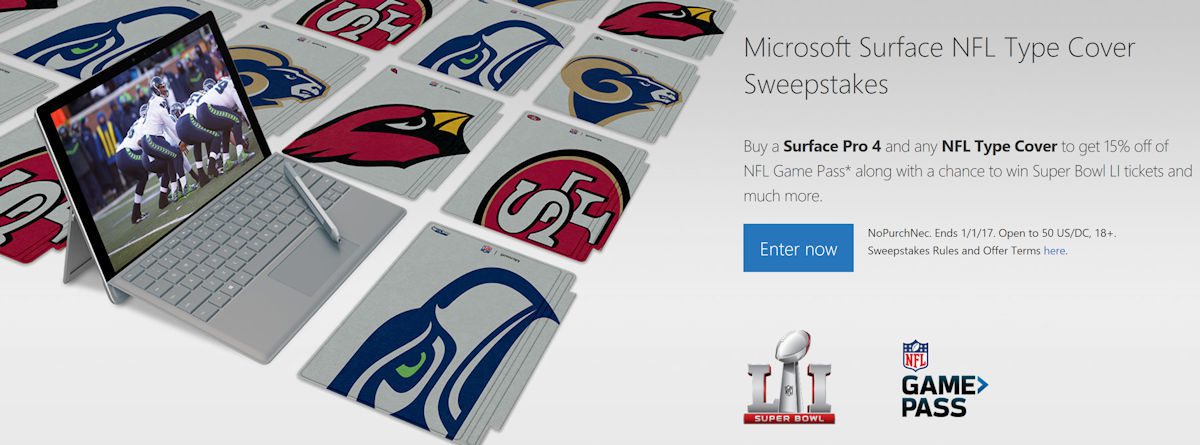Click the Microsoft Surface NFL Type Cover Sweepstakes heading
This screenshot has height=445, width=1200.
(940, 66)
